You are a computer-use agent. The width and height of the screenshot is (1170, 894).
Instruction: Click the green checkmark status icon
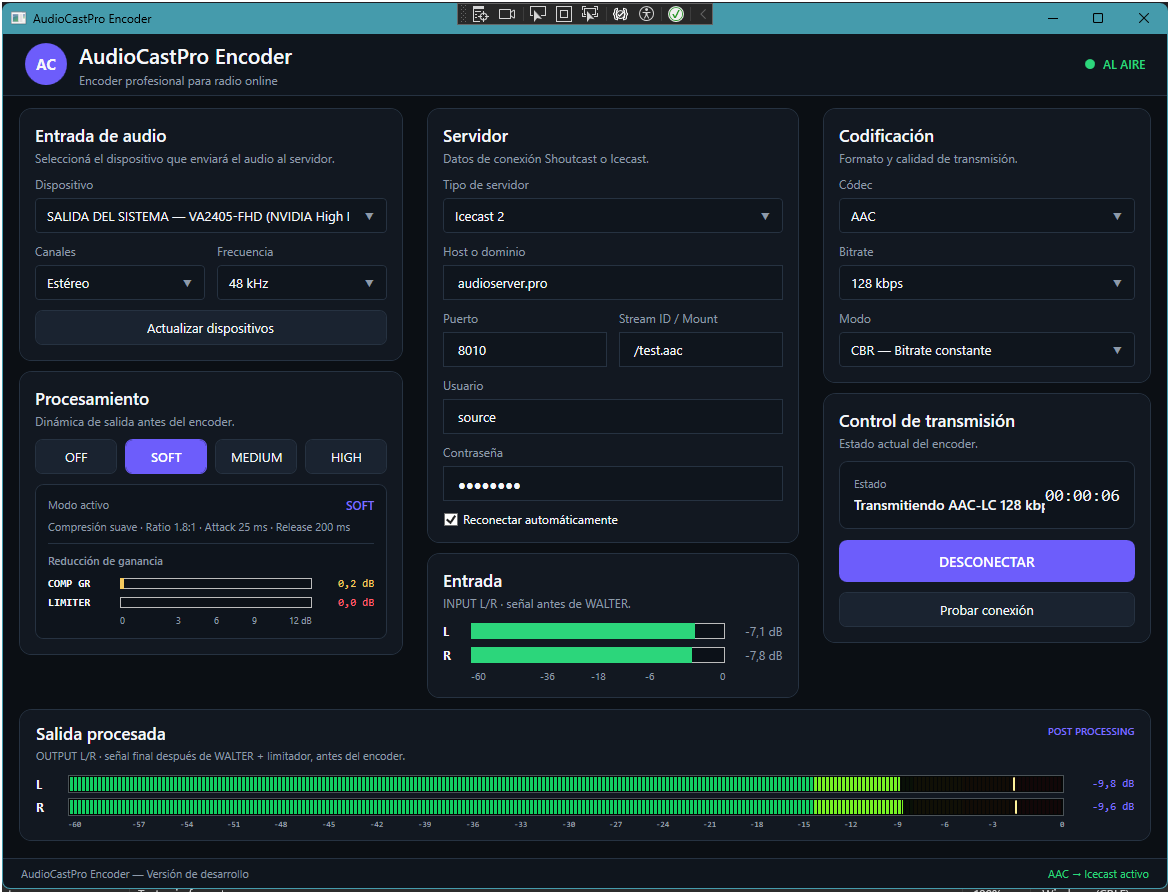pyautogui.click(x=676, y=14)
